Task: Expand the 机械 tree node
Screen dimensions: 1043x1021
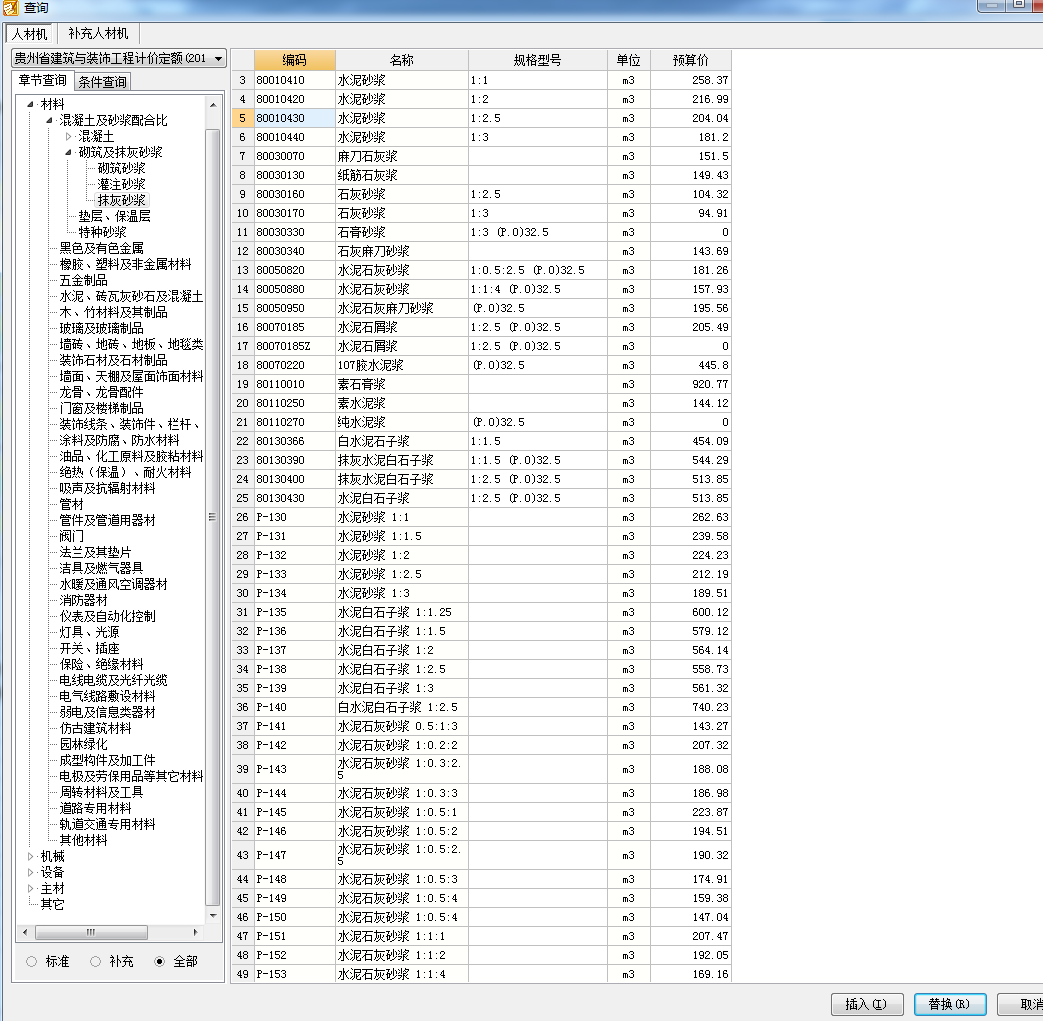Action: [30, 856]
